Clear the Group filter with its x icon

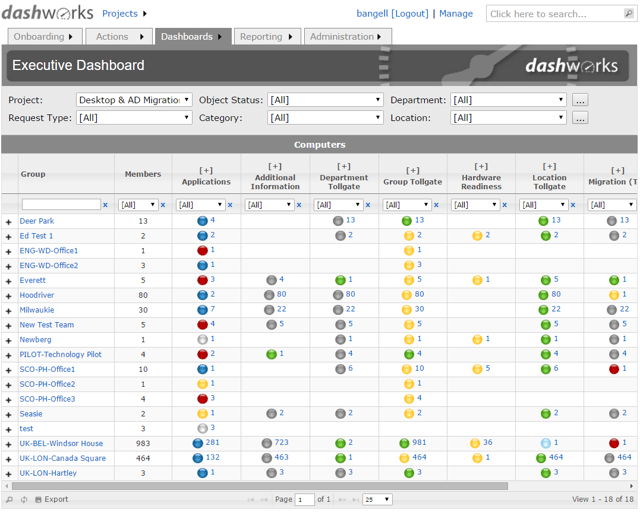click(x=105, y=205)
